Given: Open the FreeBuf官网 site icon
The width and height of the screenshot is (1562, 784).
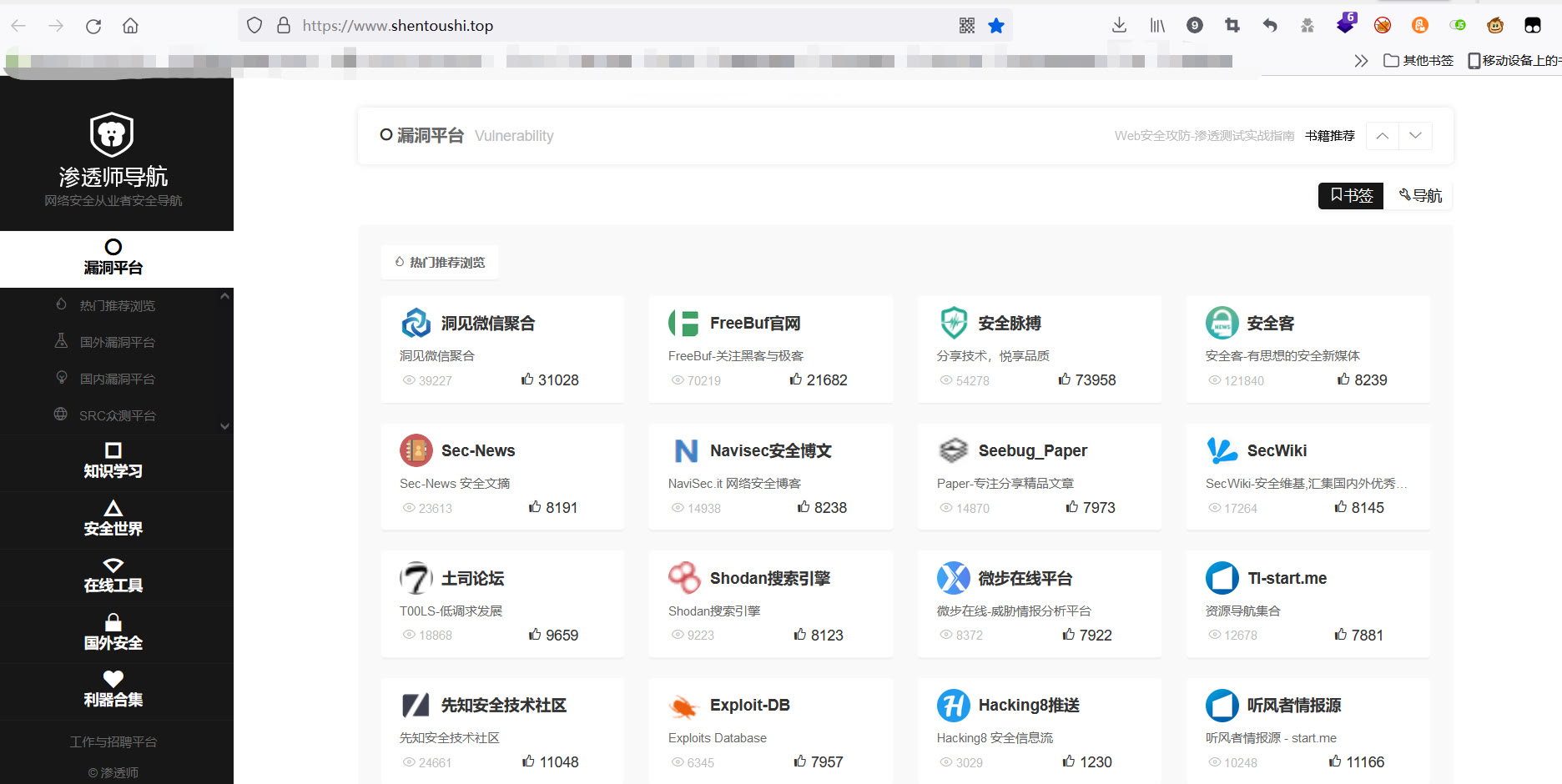Looking at the screenshot, I should 685,323.
